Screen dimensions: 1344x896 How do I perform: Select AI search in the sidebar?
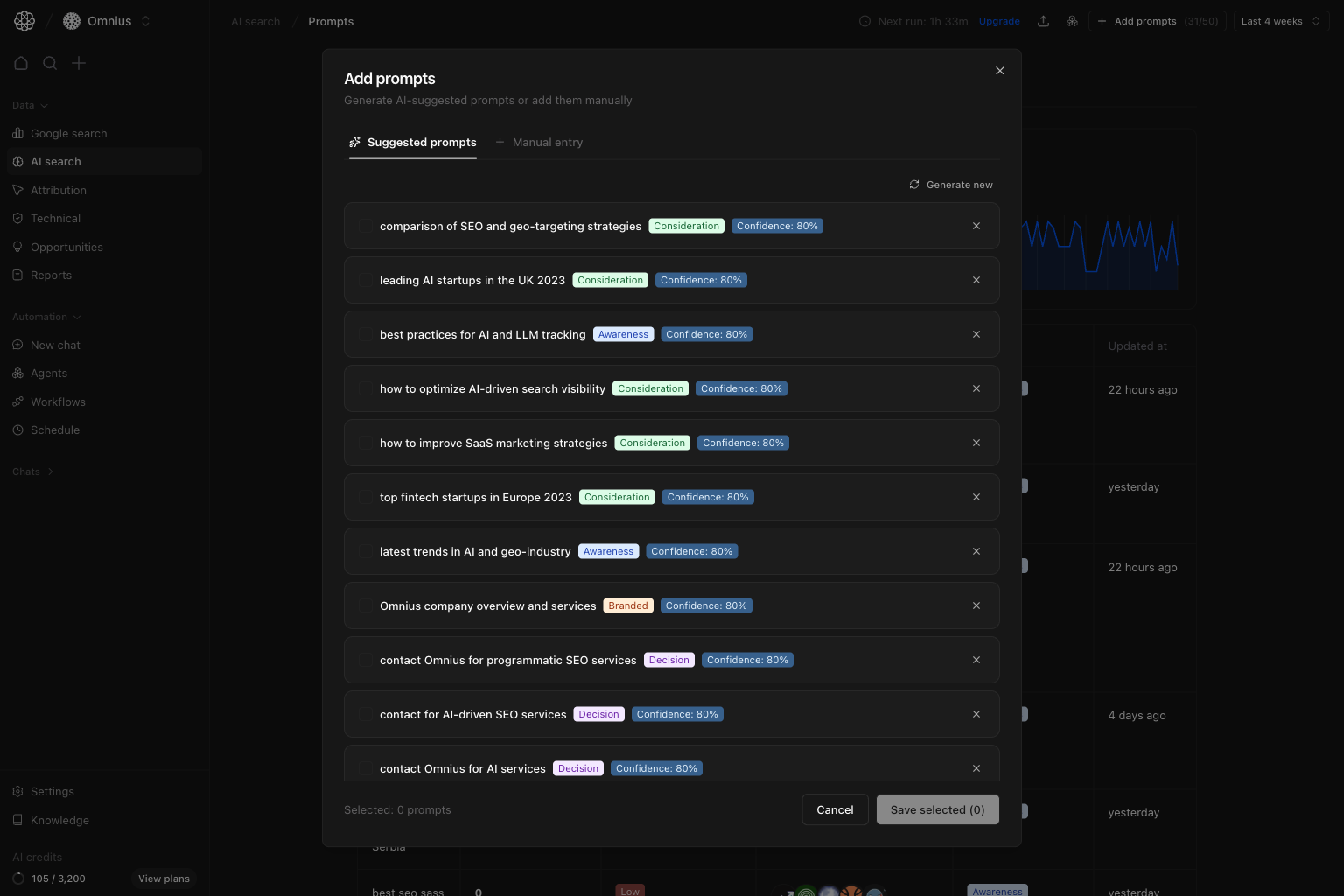tap(55, 161)
